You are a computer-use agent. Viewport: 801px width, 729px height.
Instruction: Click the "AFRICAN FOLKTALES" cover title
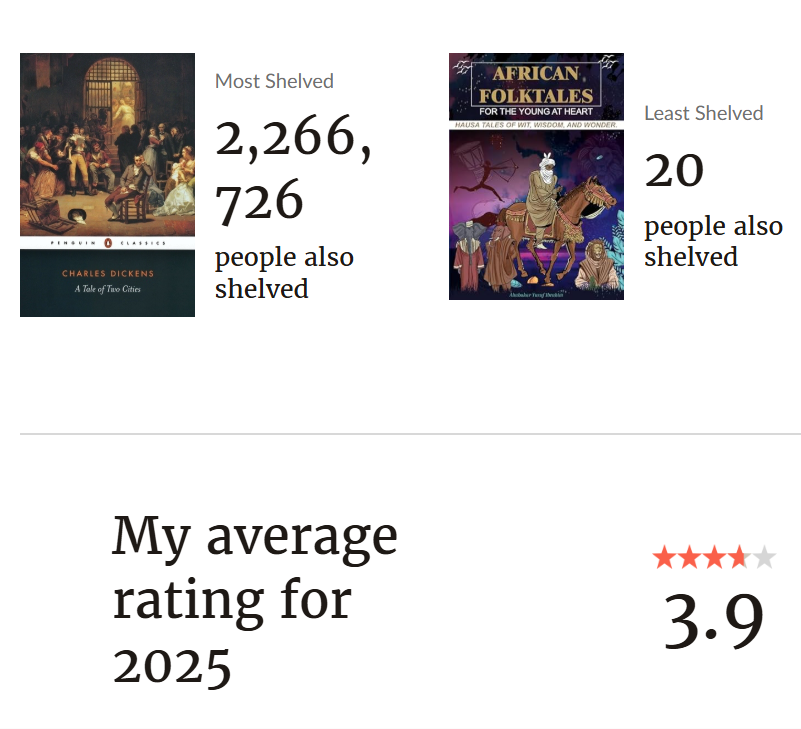536,83
